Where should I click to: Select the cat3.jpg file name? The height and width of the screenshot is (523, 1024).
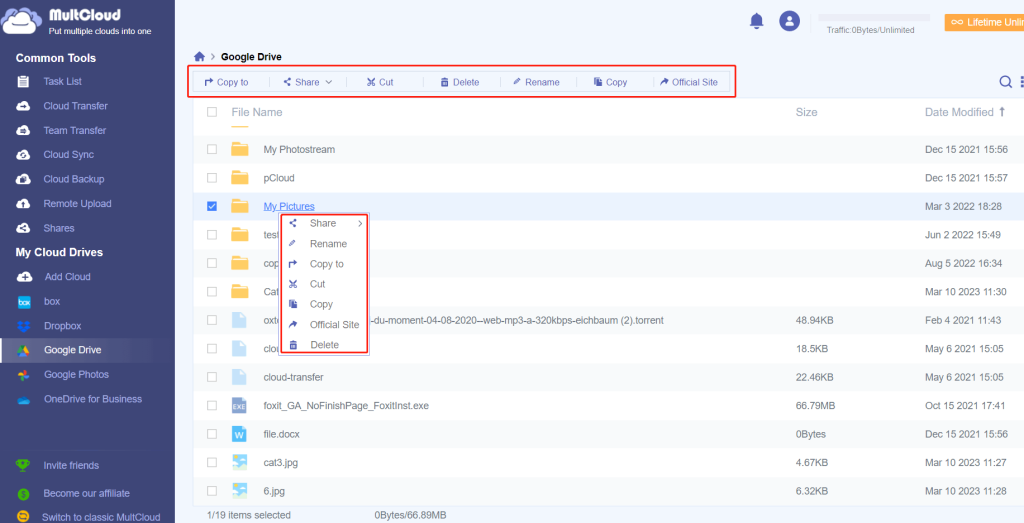coord(281,462)
